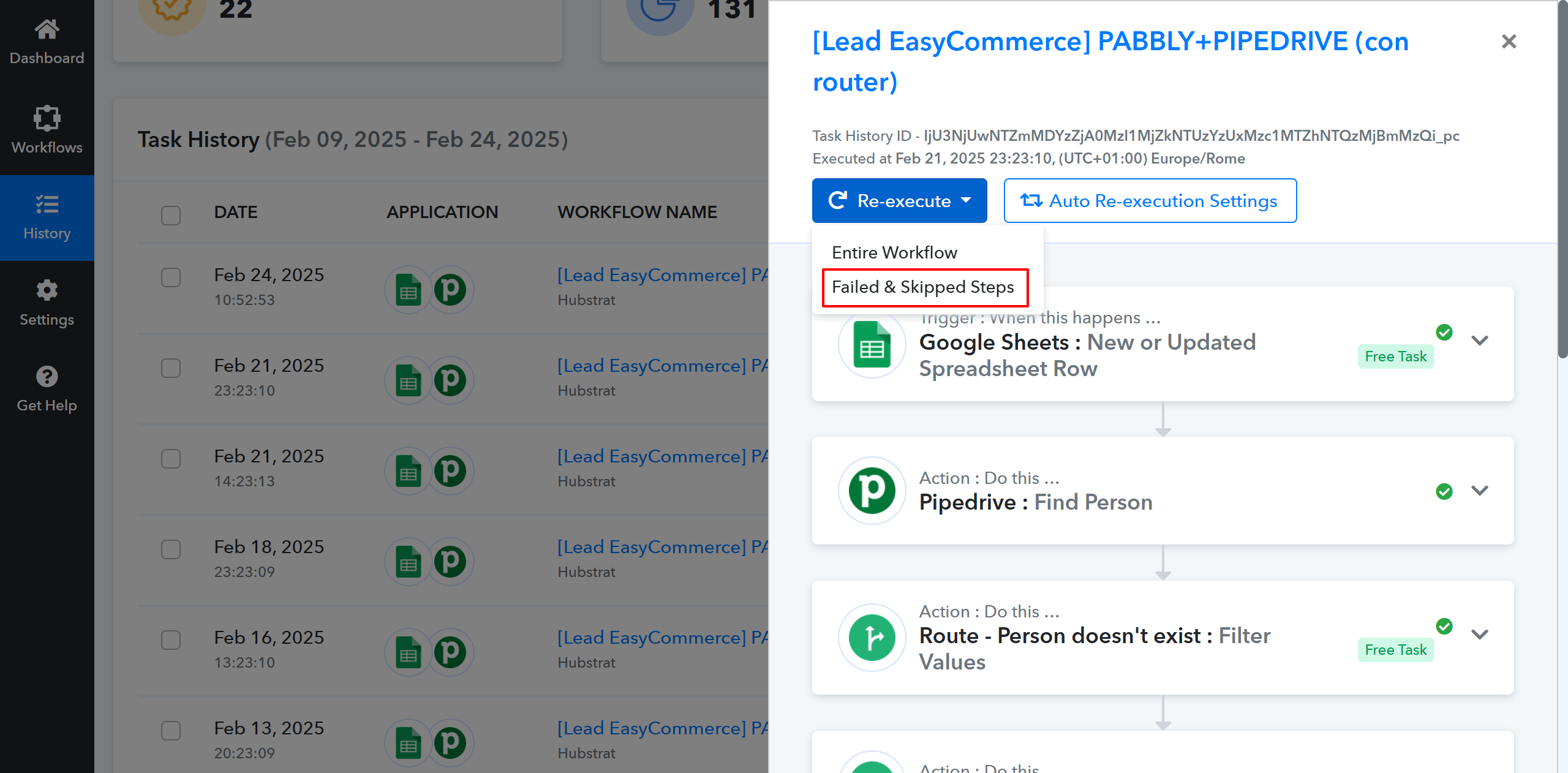Open the Settings gear icon

point(47,290)
